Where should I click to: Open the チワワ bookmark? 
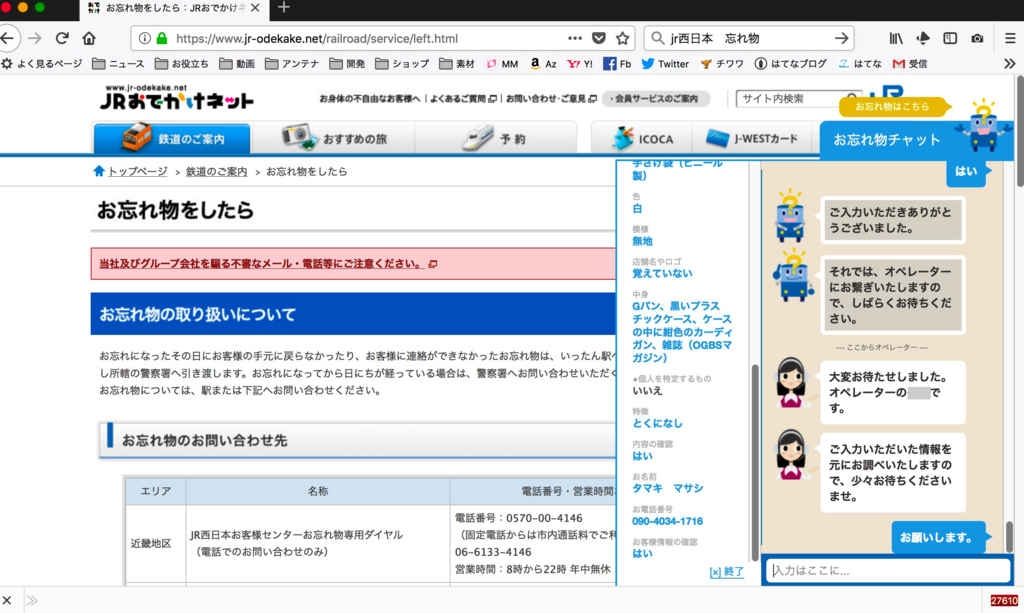coord(722,63)
